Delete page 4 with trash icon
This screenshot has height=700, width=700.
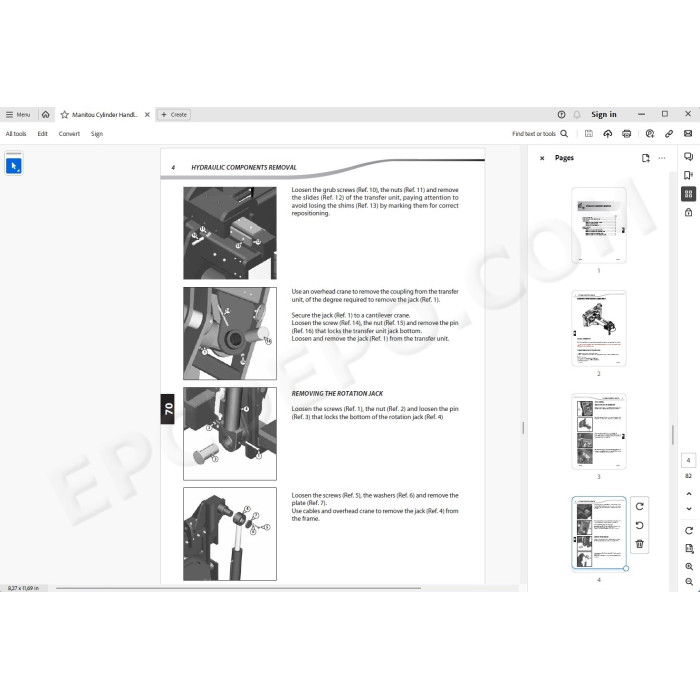(640, 544)
